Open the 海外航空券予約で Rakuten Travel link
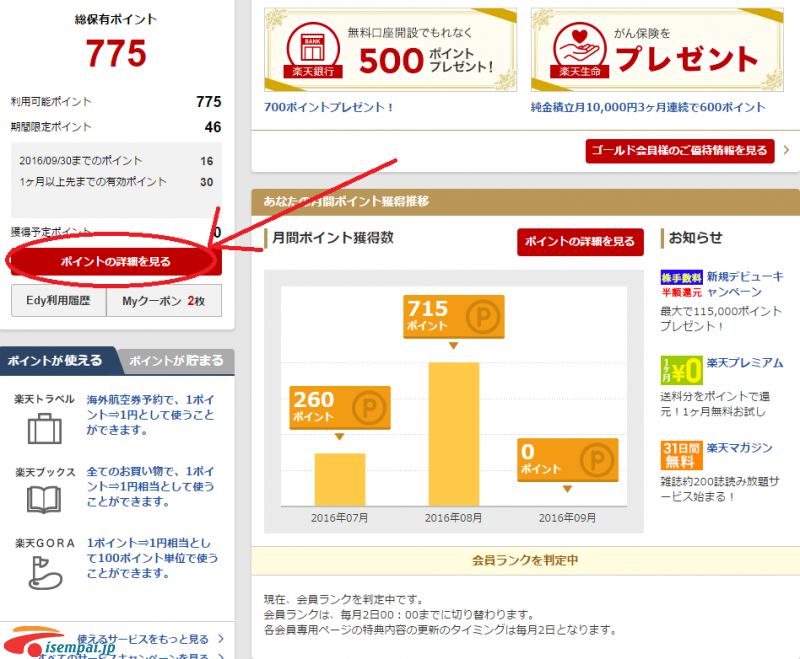The image size is (800, 659). (x=151, y=415)
